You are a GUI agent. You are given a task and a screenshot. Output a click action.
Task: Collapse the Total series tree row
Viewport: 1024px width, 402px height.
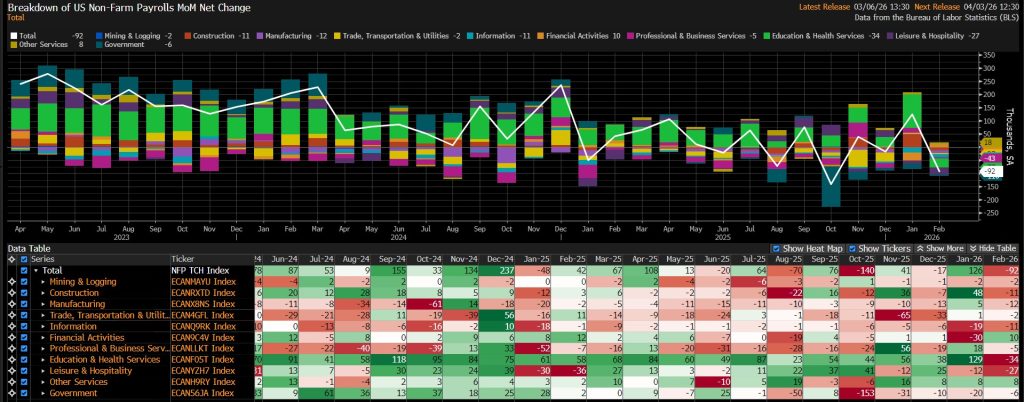point(35,271)
